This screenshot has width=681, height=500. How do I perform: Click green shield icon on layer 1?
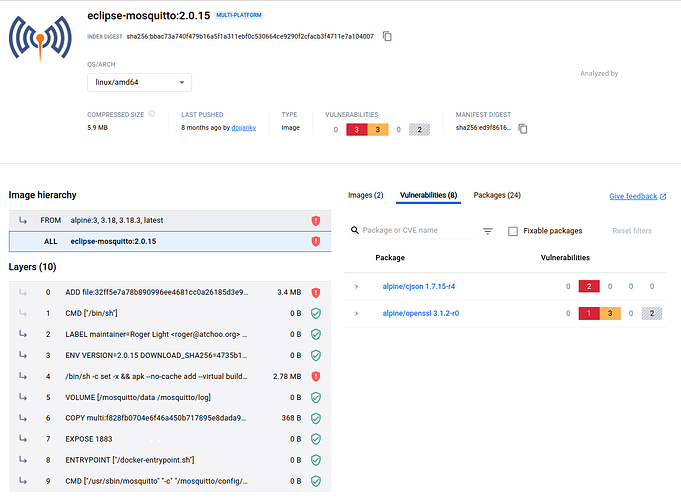[315, 313]
